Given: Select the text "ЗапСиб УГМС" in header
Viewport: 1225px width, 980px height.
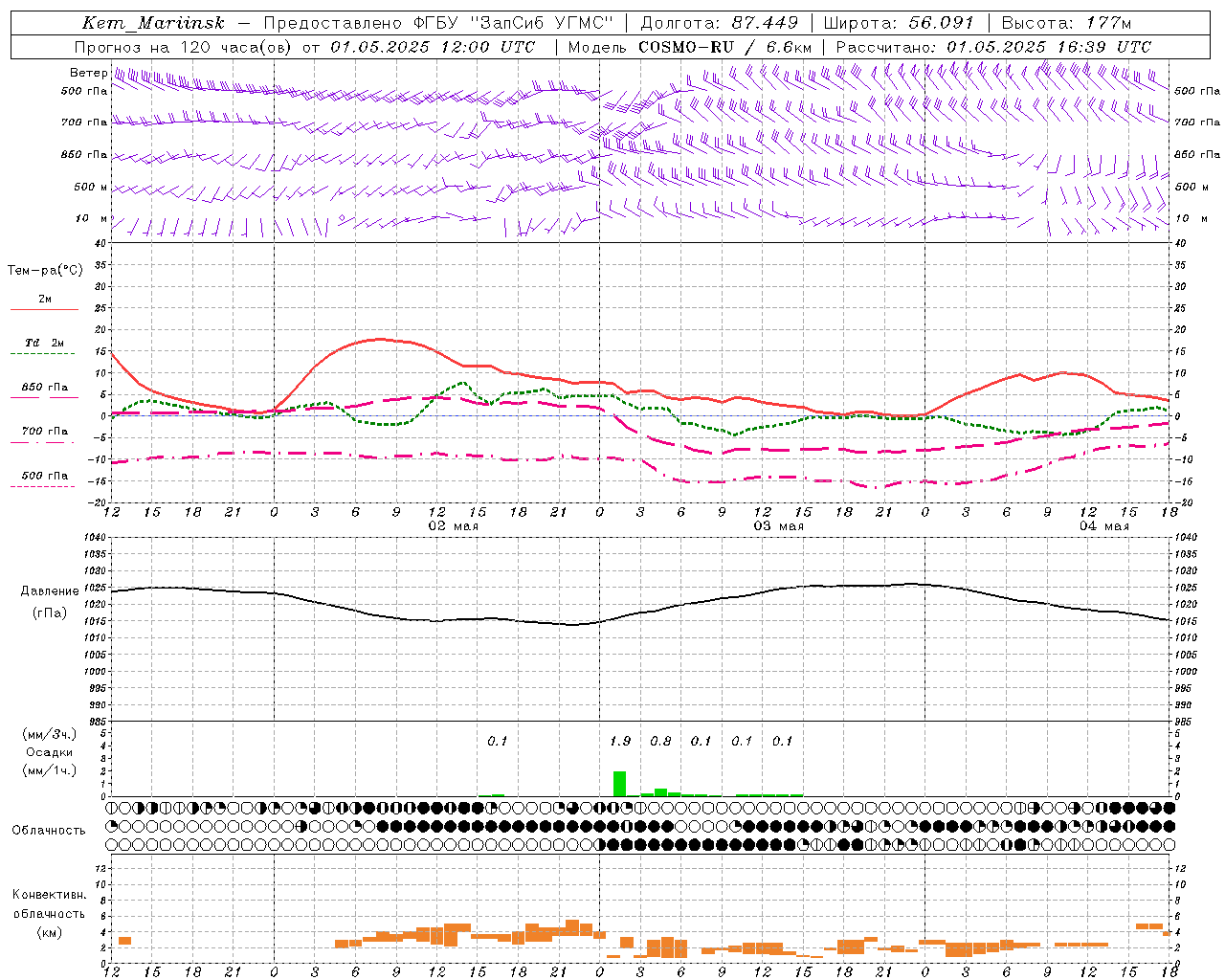Looking at the screenshot, I should coord(542,23).
